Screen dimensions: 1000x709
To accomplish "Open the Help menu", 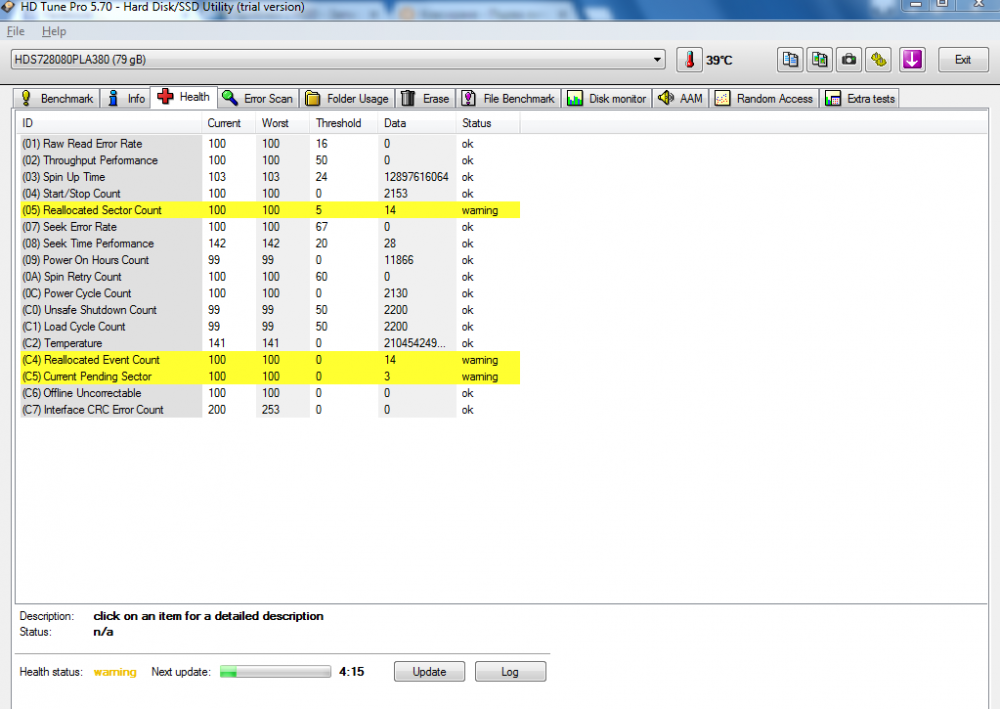I will (x=54, y=31).
